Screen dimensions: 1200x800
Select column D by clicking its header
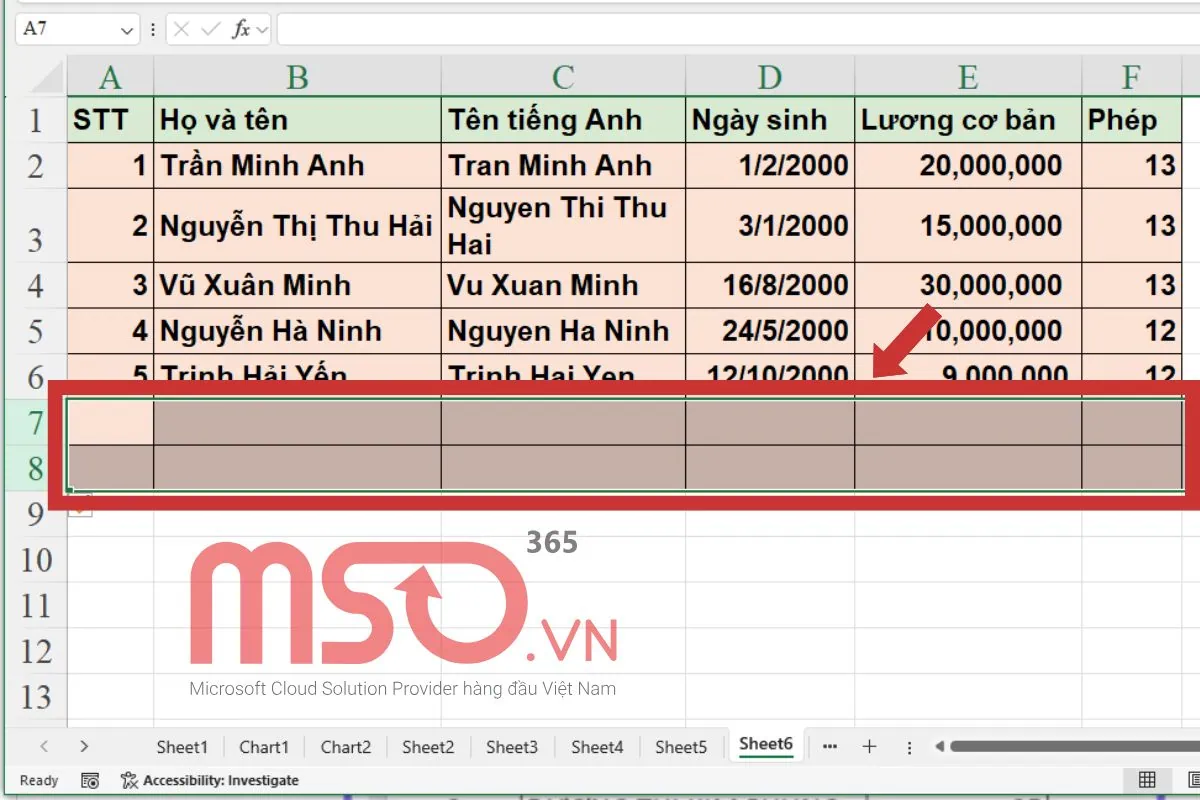[x=769, y=75]
